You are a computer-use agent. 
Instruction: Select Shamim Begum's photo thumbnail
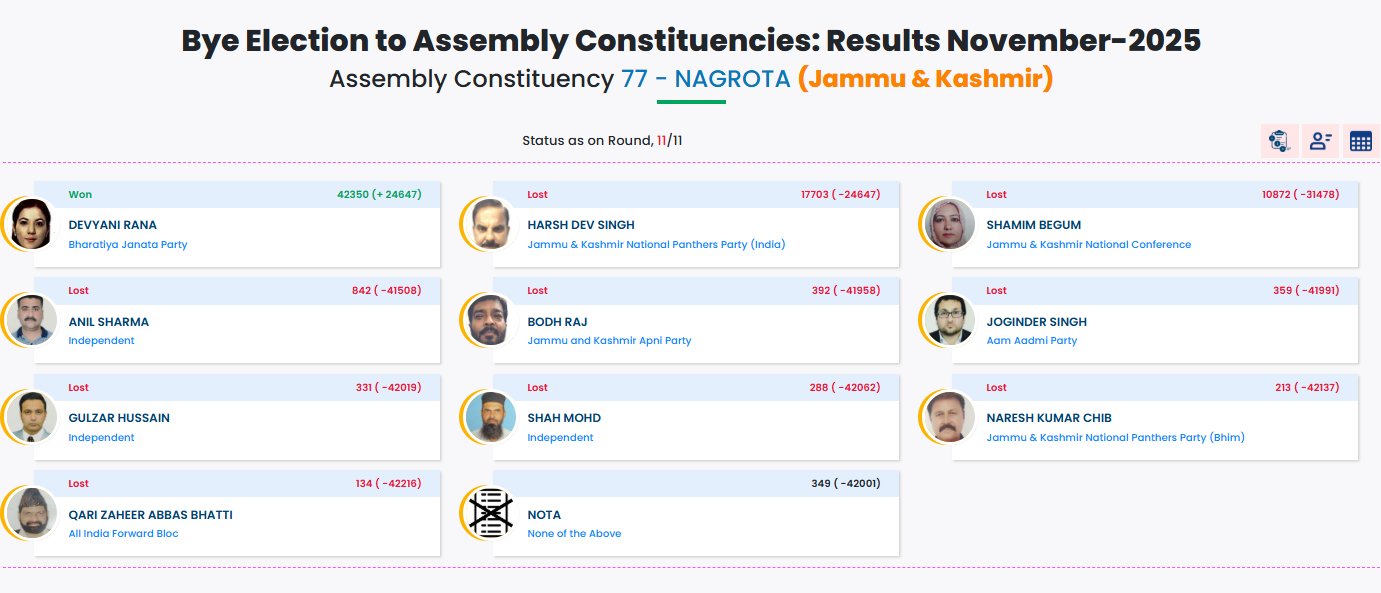(x=950, y=224)
